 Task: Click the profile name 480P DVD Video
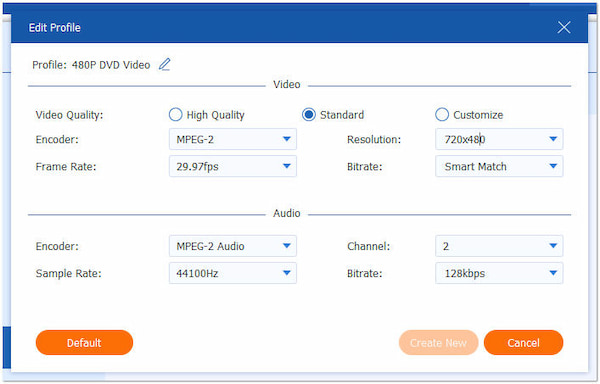[x=111, y=65]
